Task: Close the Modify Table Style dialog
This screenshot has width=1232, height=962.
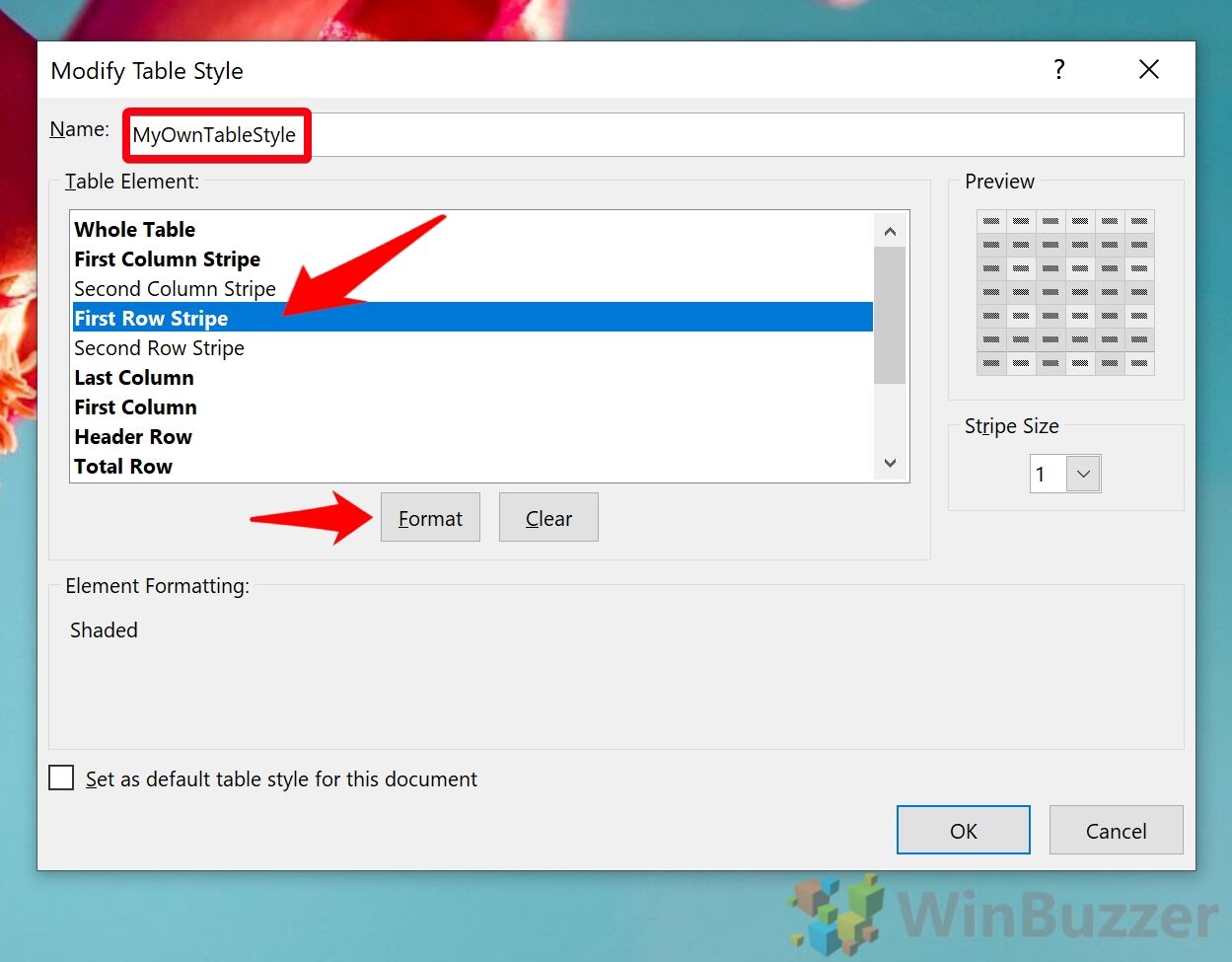Action: tap(1148, 70)
